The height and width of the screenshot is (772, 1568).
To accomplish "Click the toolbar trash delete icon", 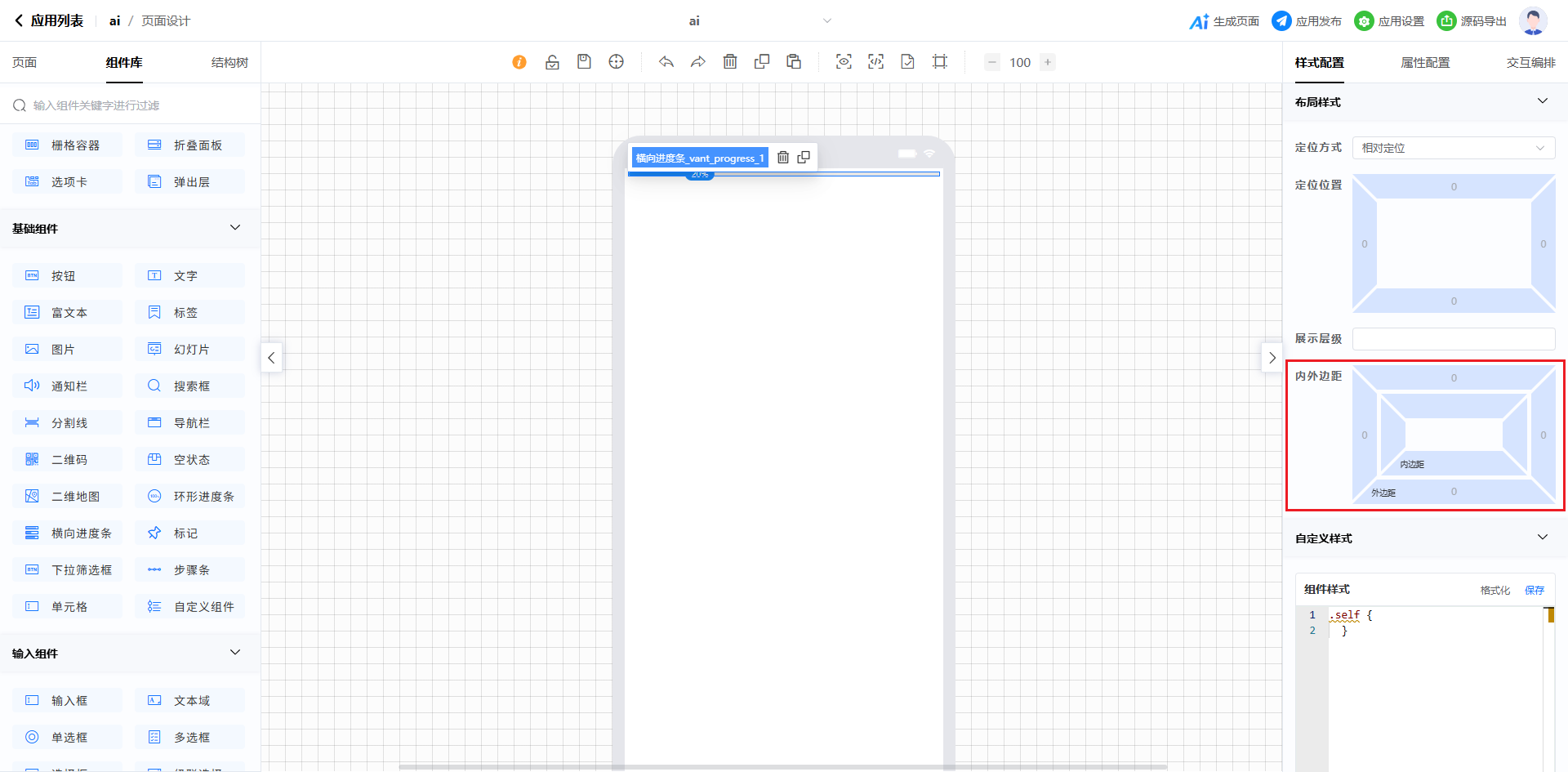I will point(730,62).
